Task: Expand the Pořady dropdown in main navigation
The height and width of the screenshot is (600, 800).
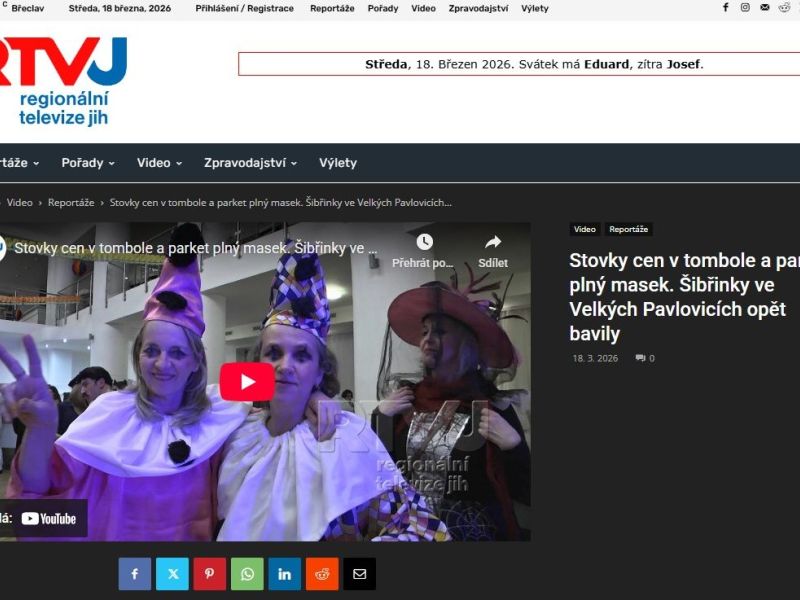Action: click(88, 163)
